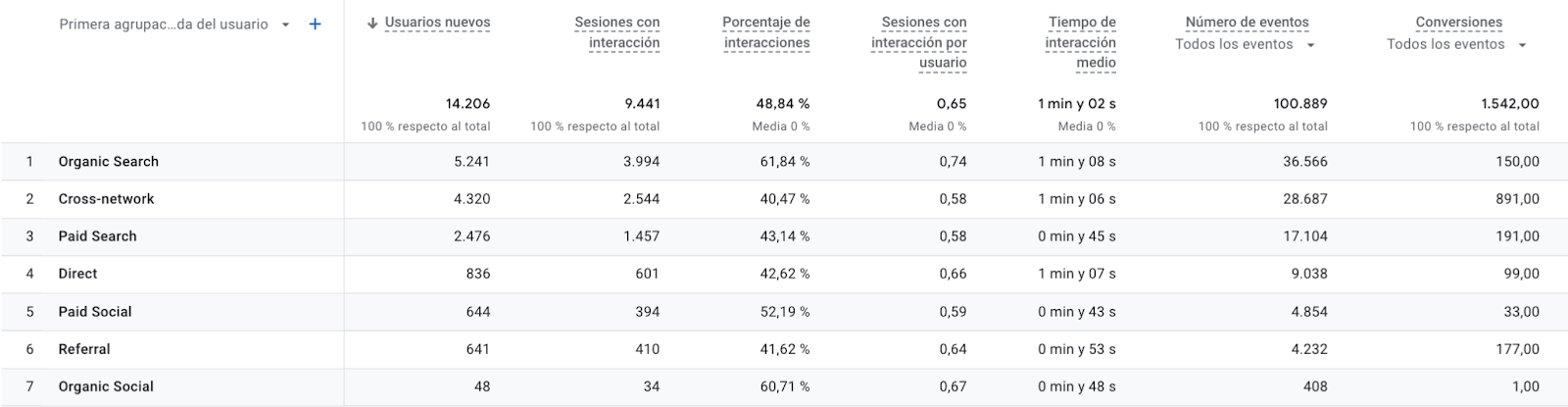
Task: Sort by Sesiones con interacción por usuario
Action: pyautogui.click(x=919, y=42)
